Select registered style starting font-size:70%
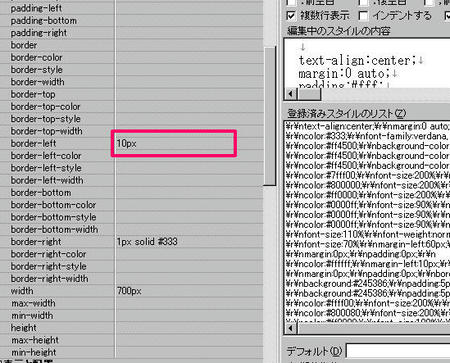This screenshot has width=450, height=363. 368,244
